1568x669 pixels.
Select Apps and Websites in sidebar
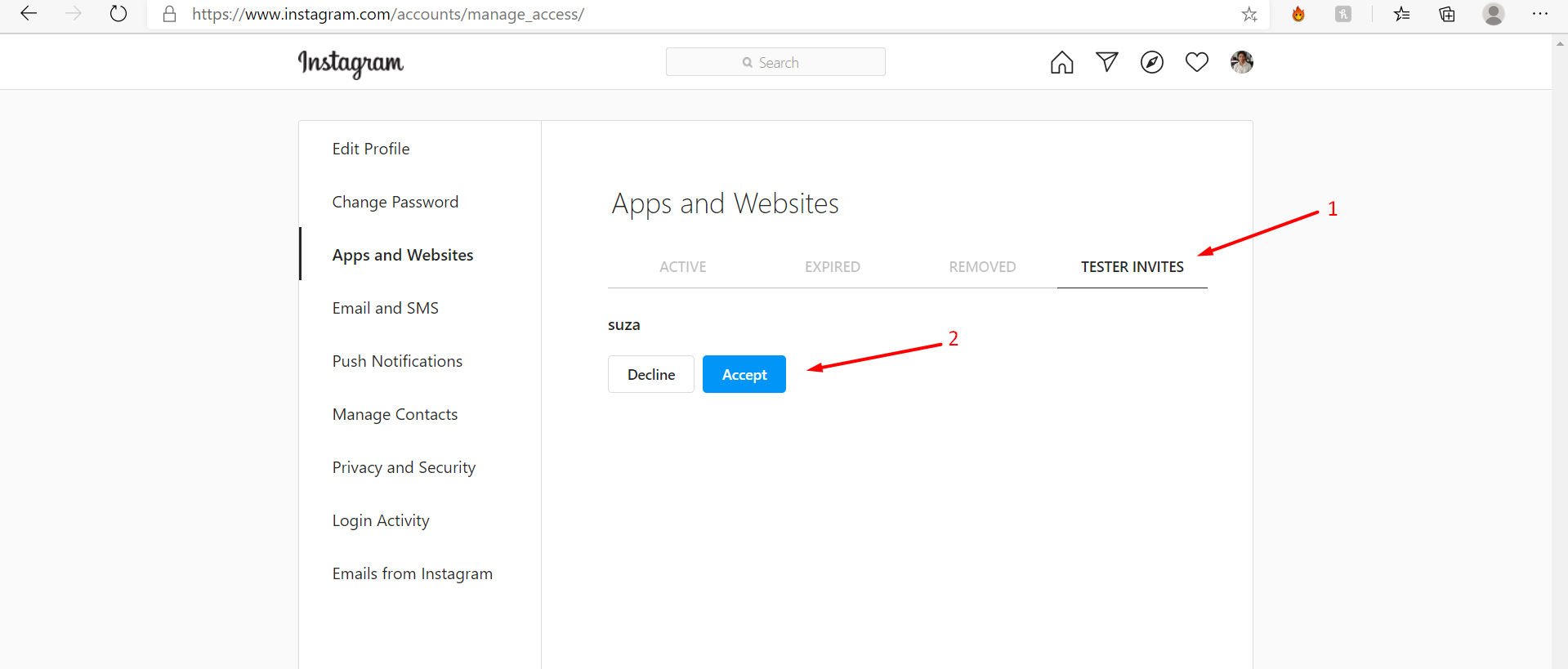click(x=403, y=255)
